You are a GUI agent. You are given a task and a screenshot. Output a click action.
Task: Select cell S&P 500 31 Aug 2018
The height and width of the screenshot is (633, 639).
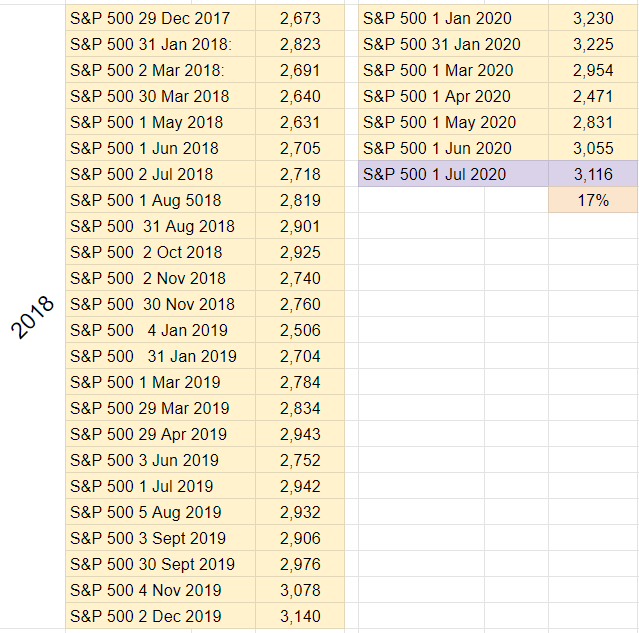(160, 226)
